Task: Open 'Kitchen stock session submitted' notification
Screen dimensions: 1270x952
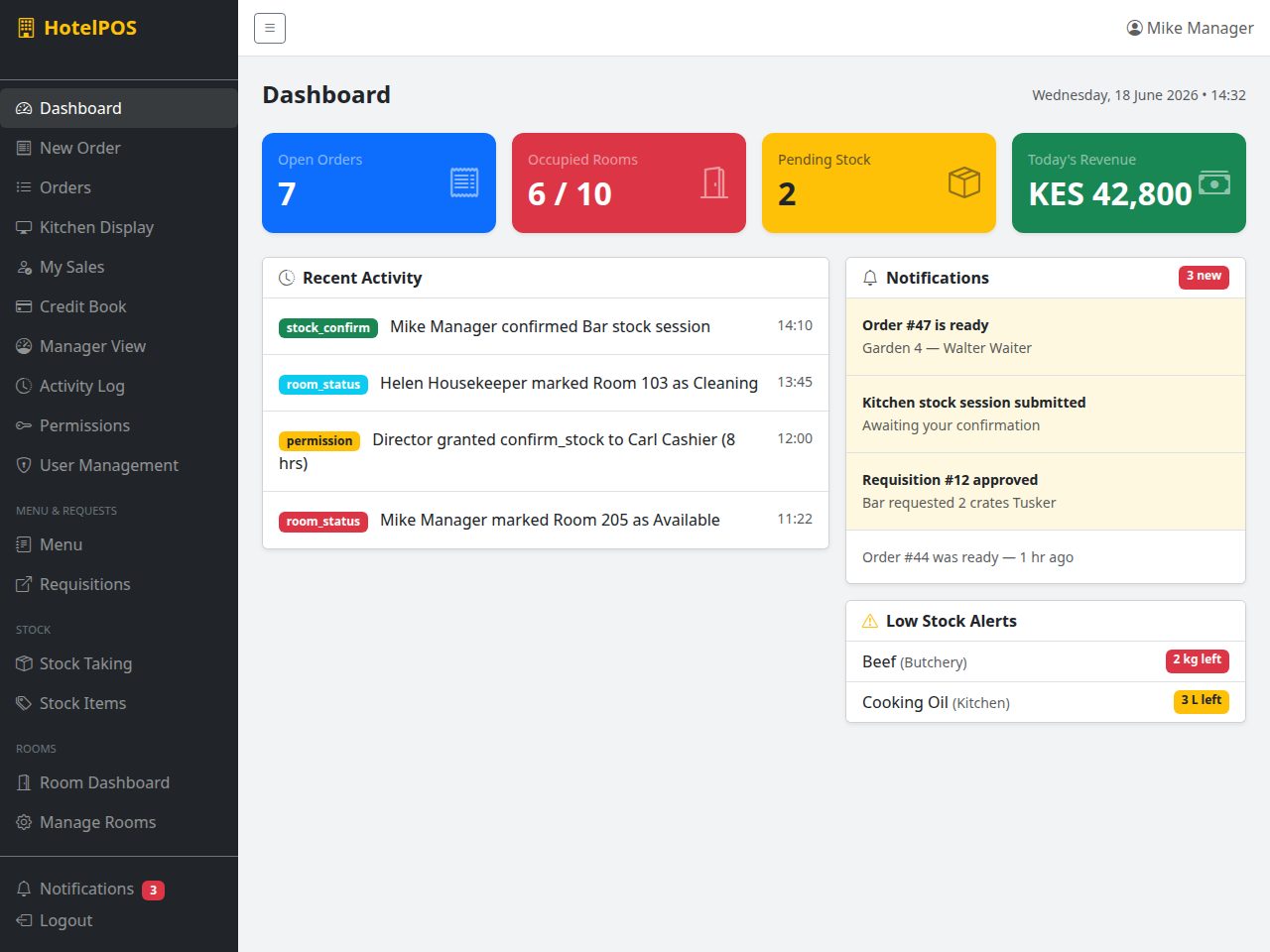Action: [1046, 415]
